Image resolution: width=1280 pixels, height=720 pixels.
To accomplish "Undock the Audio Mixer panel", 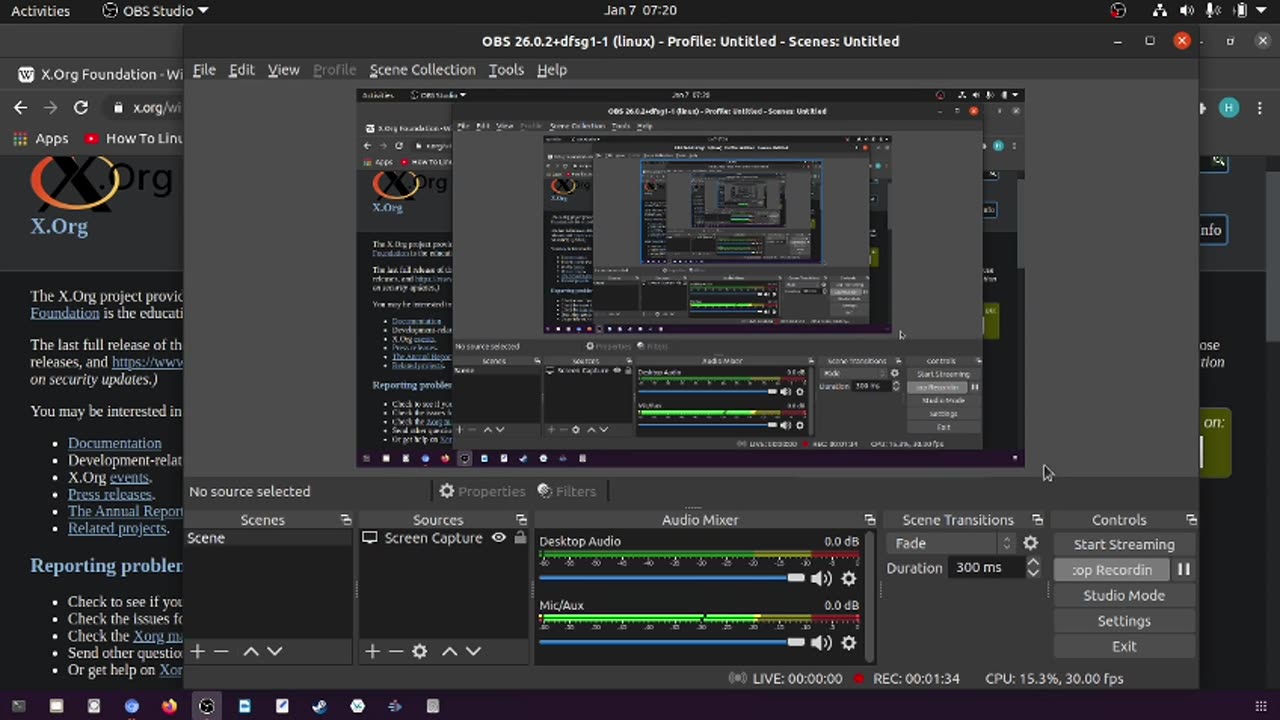I will coord(870,520).
